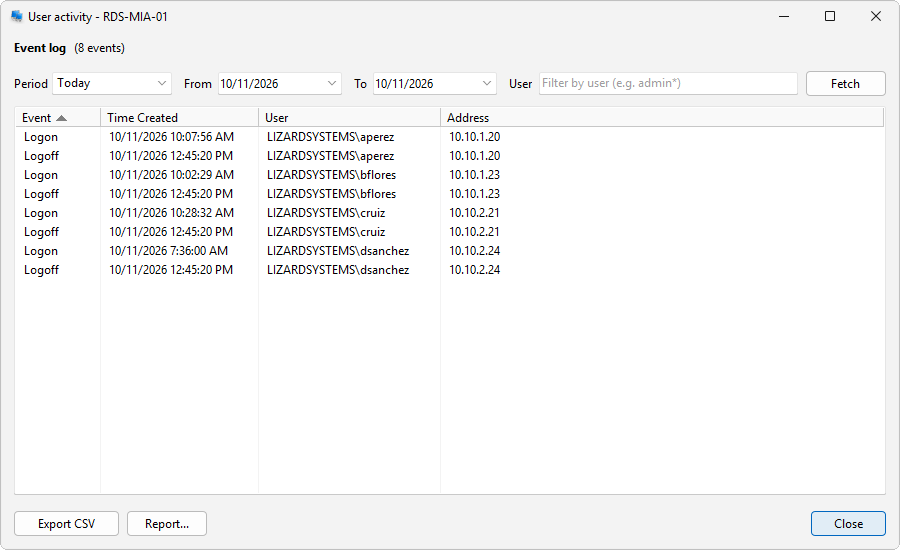Select time cell 10/11/2026 10:28:32 AM

[172, 212]
